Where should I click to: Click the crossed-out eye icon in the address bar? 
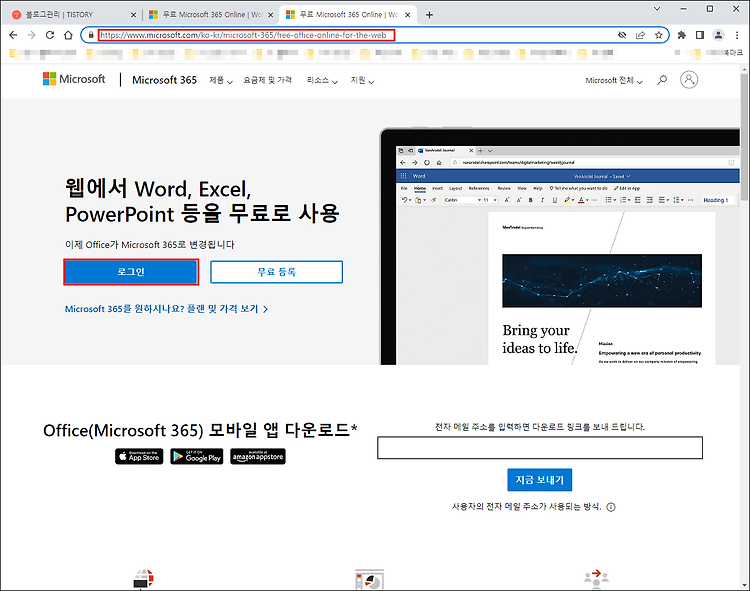(622, 35)
